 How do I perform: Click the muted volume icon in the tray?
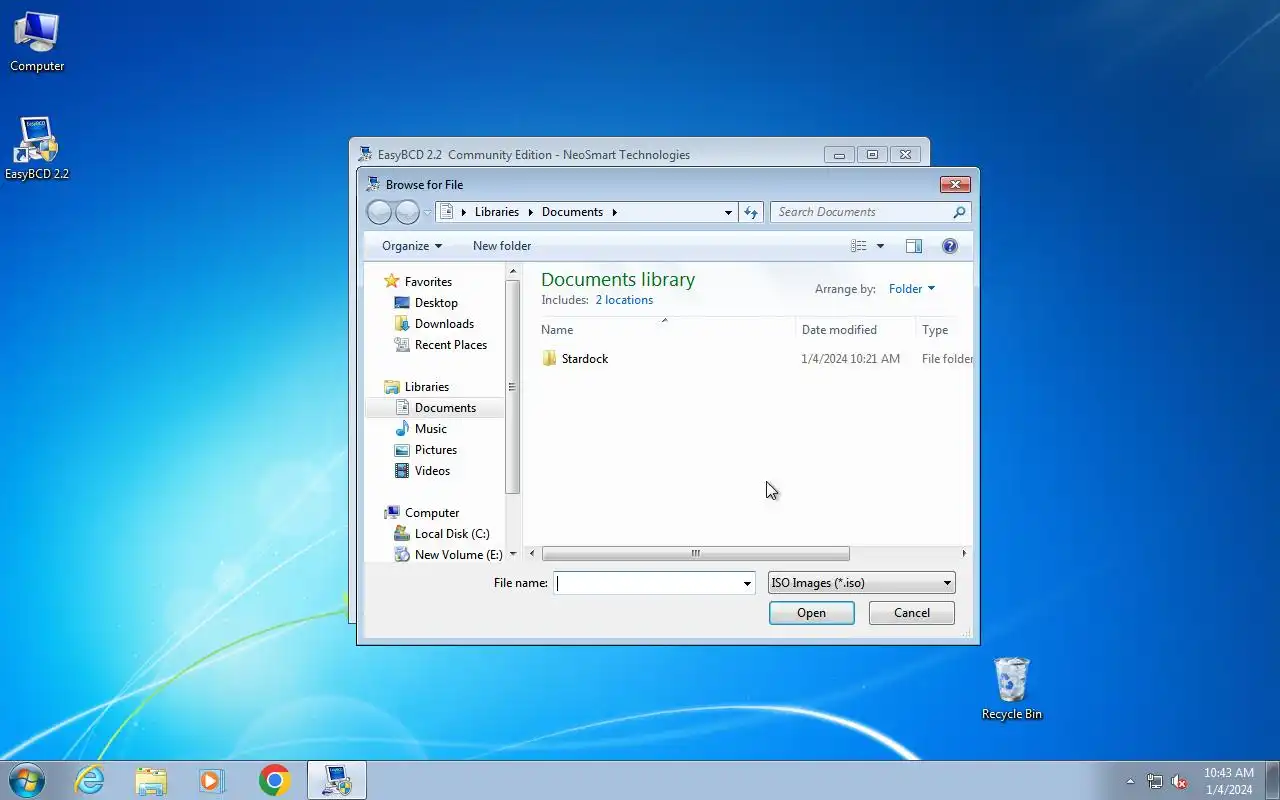tap(1179, 781)
